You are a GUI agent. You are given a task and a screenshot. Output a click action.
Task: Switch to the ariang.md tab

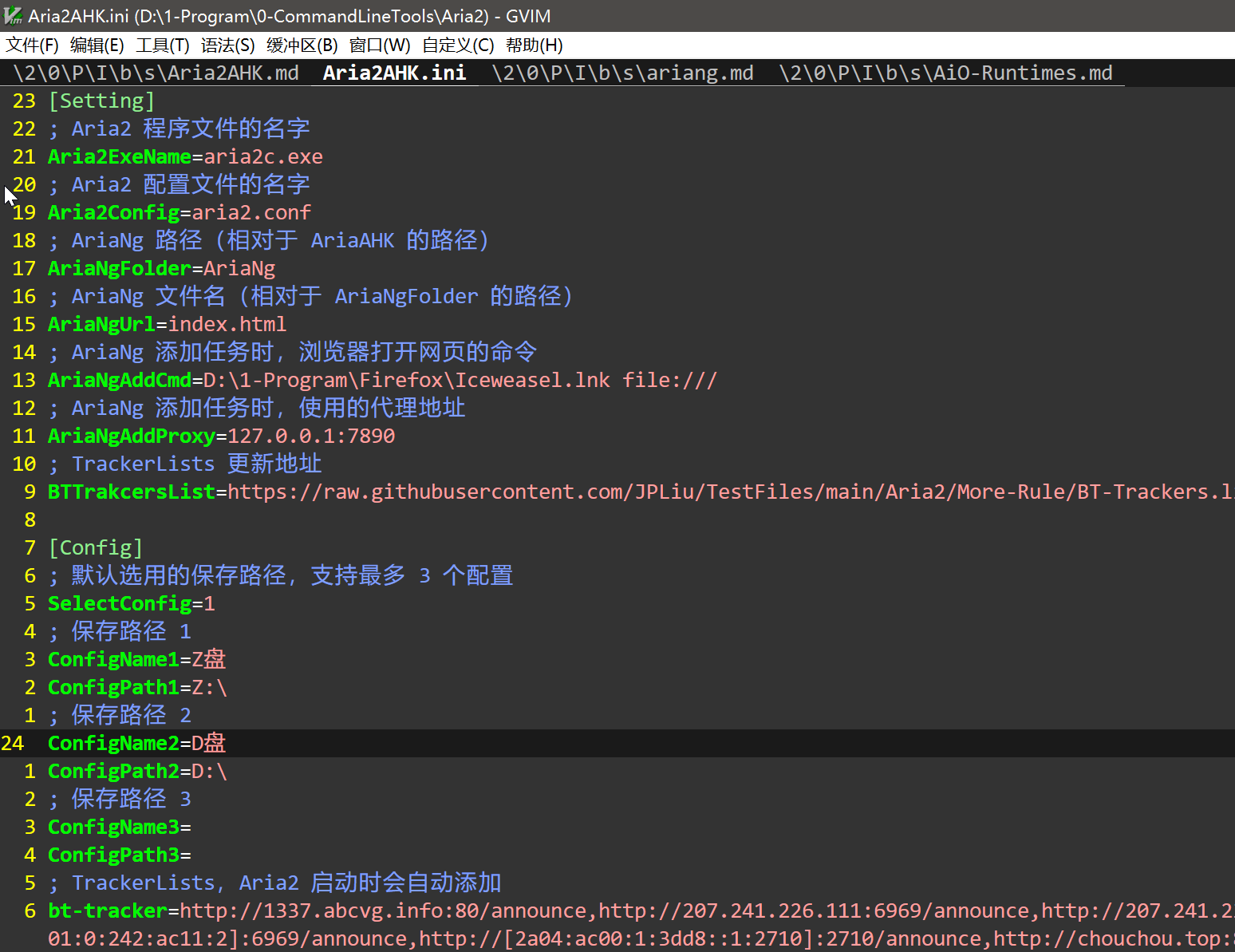pyautogui.click(x=622, y=73)
